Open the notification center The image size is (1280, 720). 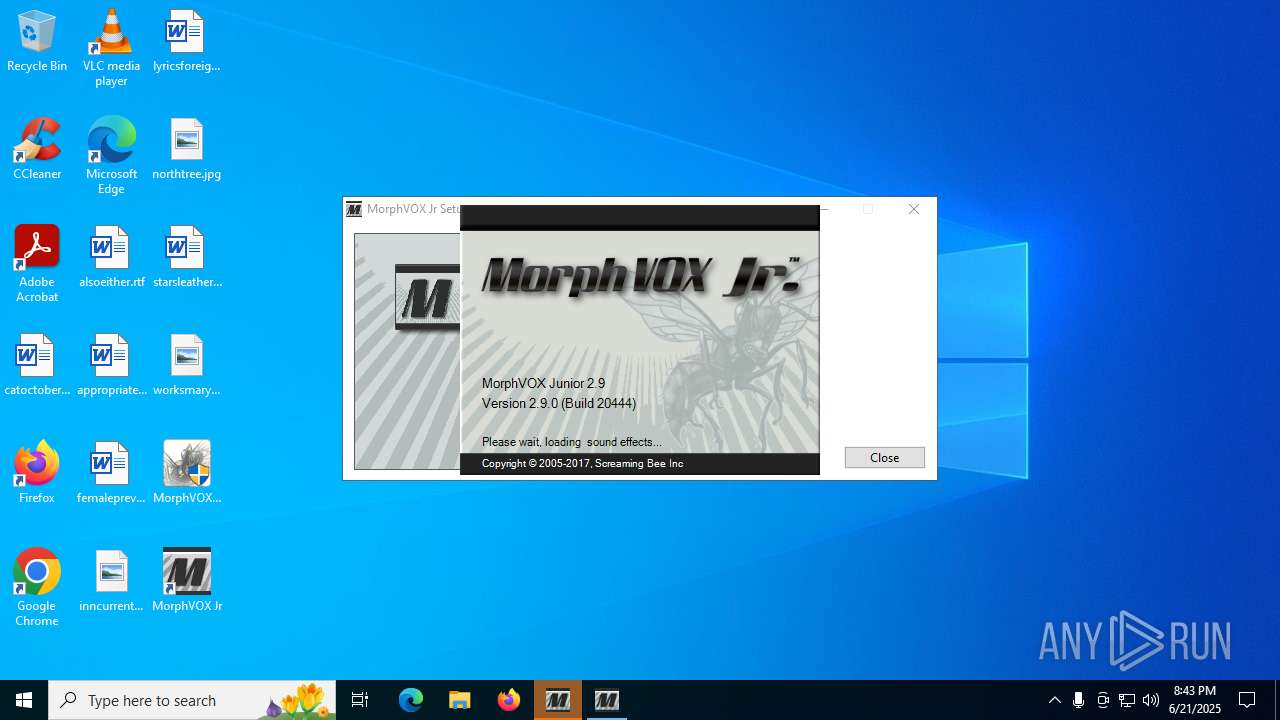click(x=1247, y=700)
